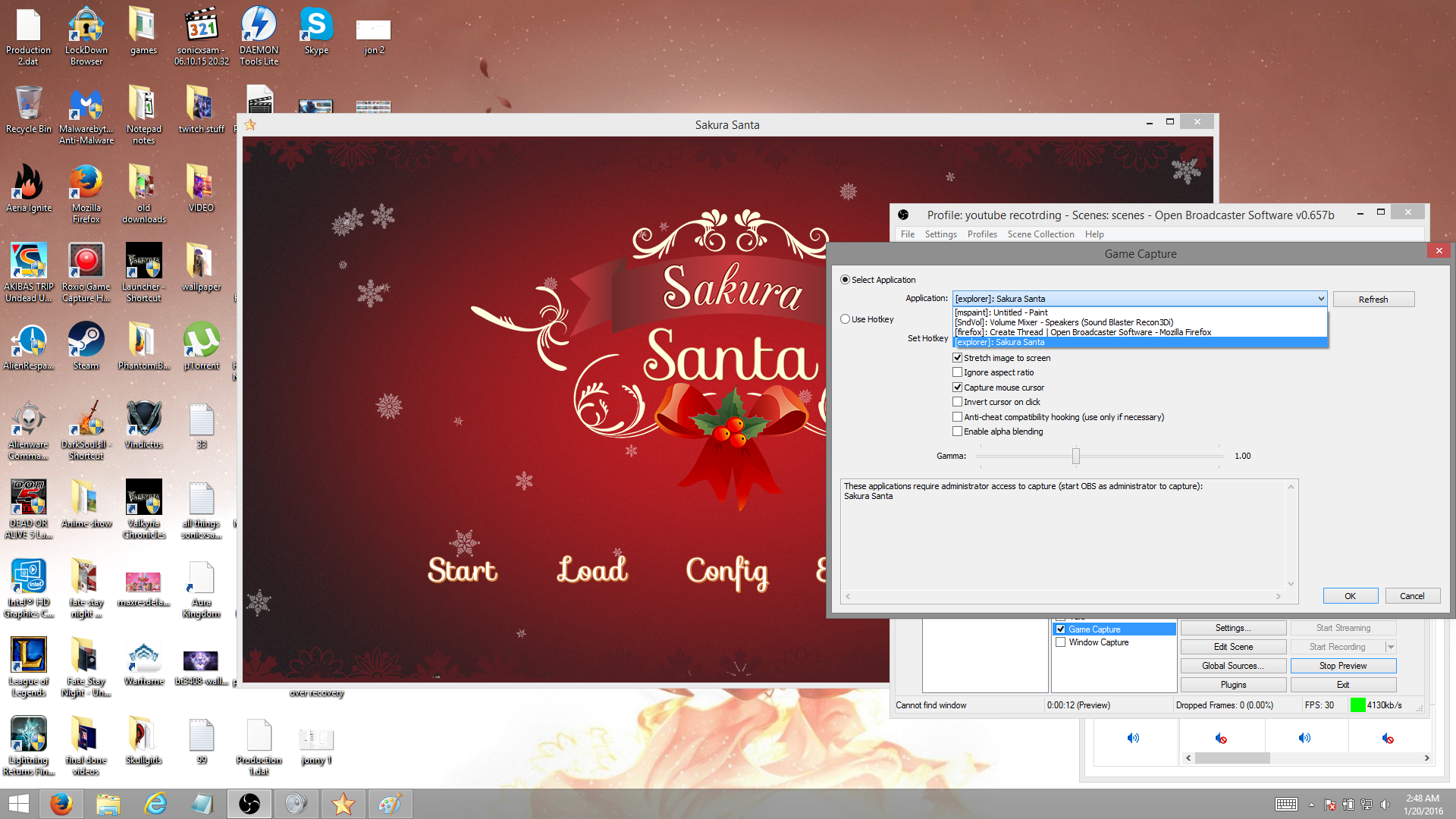
Task: Open the Warframe desktop shortcut
Action: (x=144, y=661)
